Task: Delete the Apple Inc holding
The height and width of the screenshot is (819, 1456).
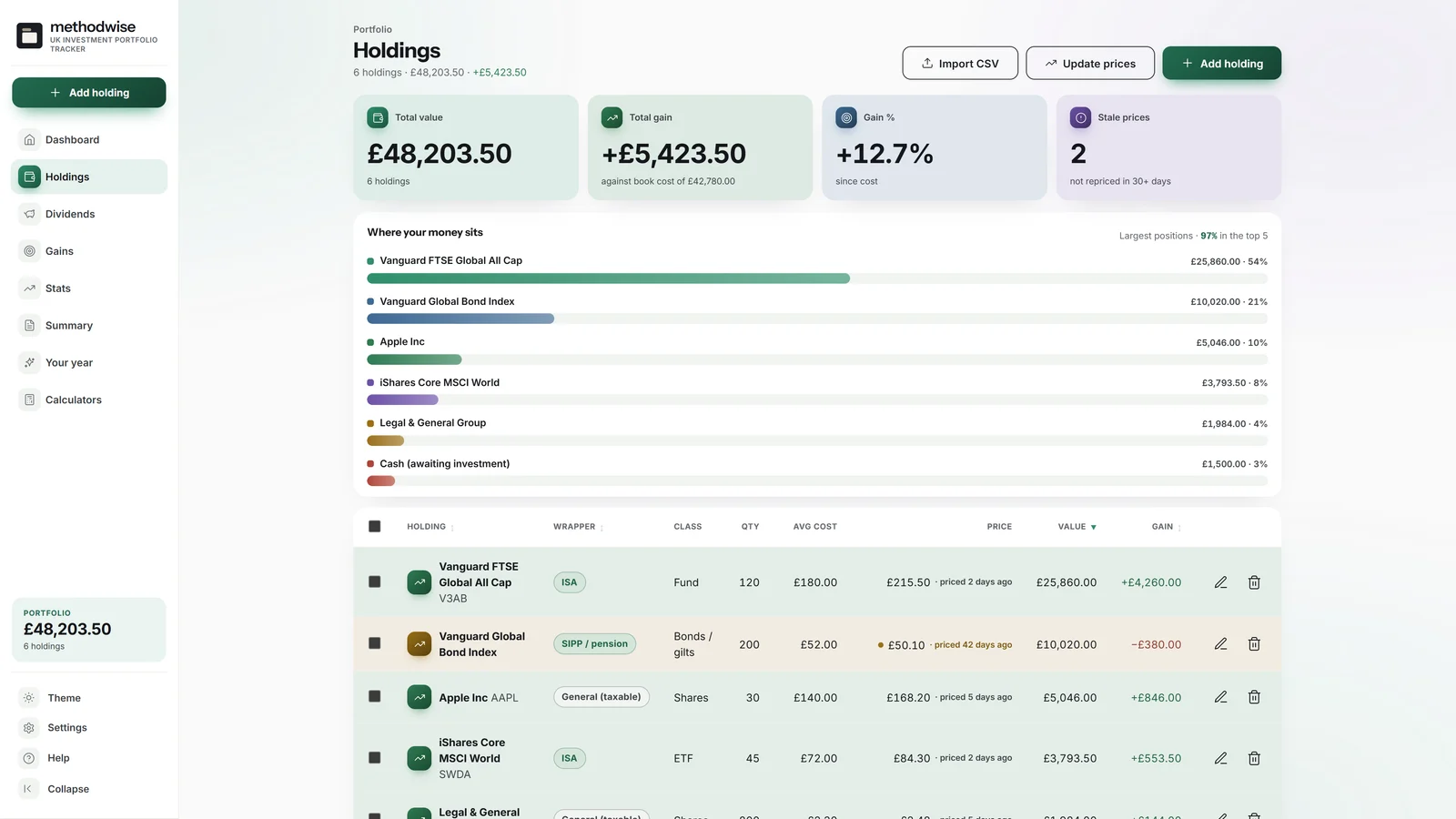Action: (1254, 697)
